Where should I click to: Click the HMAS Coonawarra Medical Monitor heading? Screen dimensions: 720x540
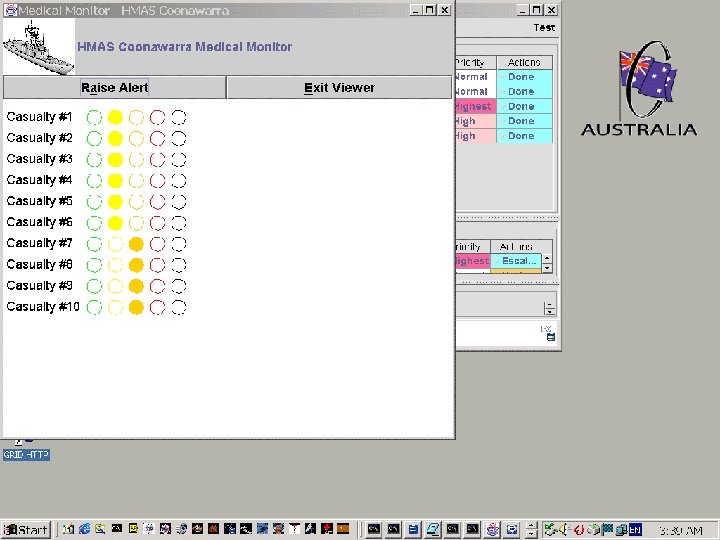(185, 47)
